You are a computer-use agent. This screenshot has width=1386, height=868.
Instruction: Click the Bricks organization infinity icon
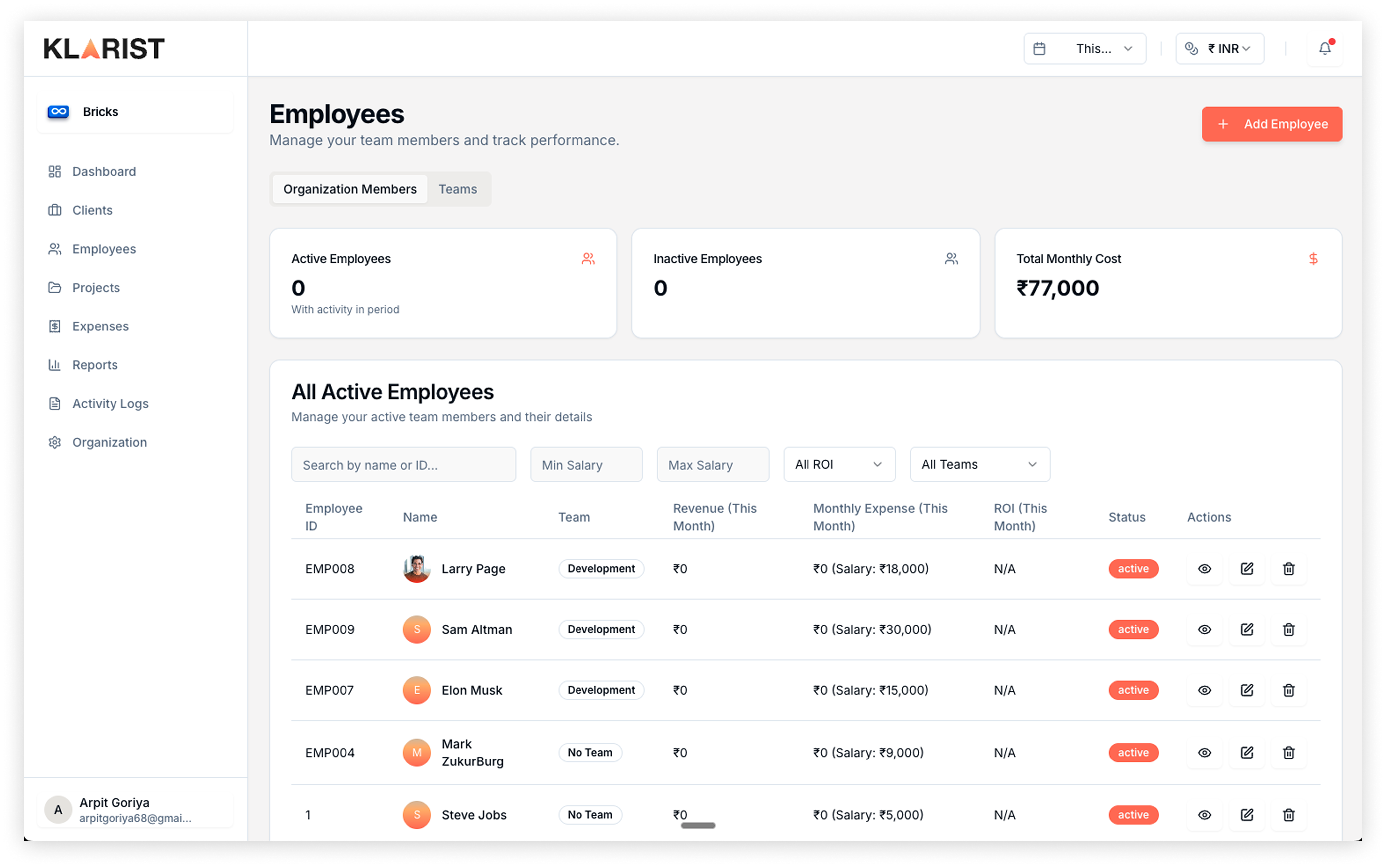pyautogui.click(x=58, y=111)
